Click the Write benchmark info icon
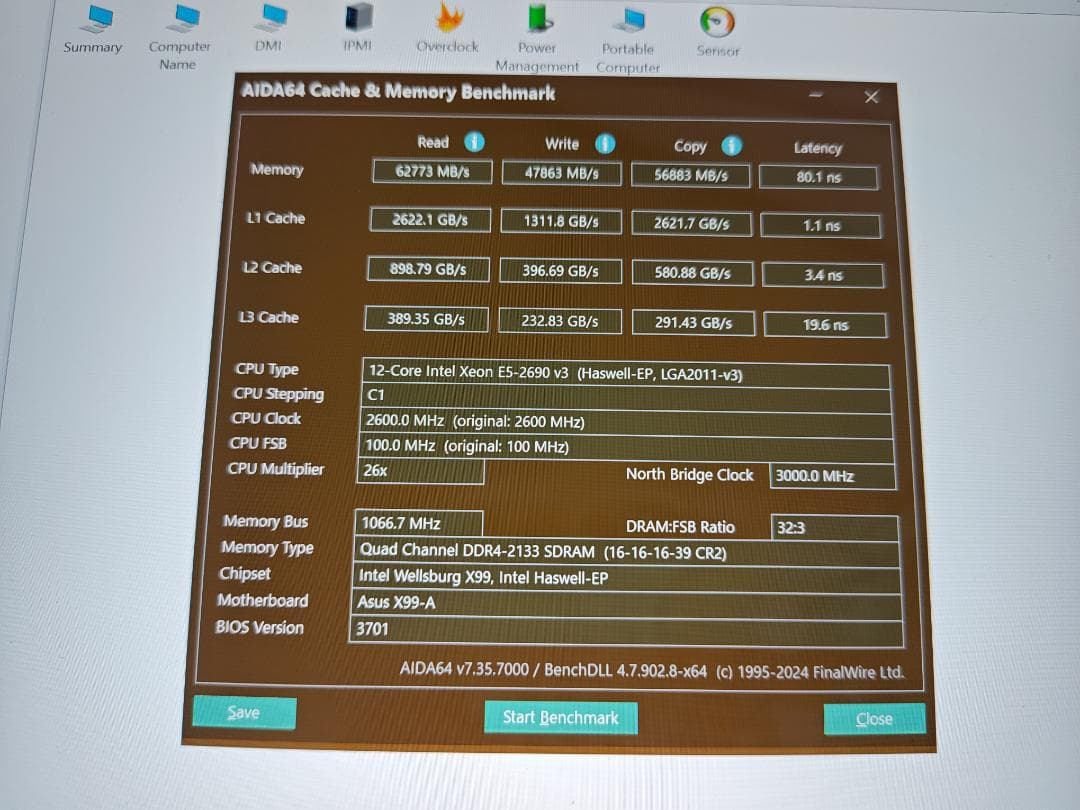Viewport: 1080px width, 810px height. 605,144
